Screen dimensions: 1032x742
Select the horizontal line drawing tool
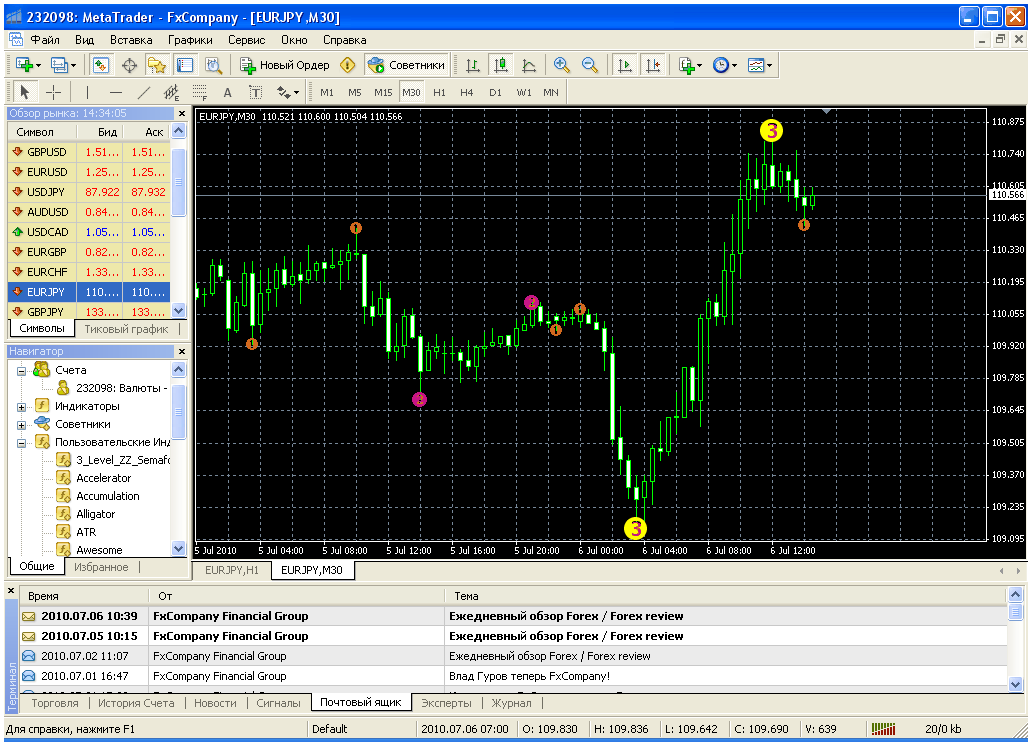(x=115, y=92)
